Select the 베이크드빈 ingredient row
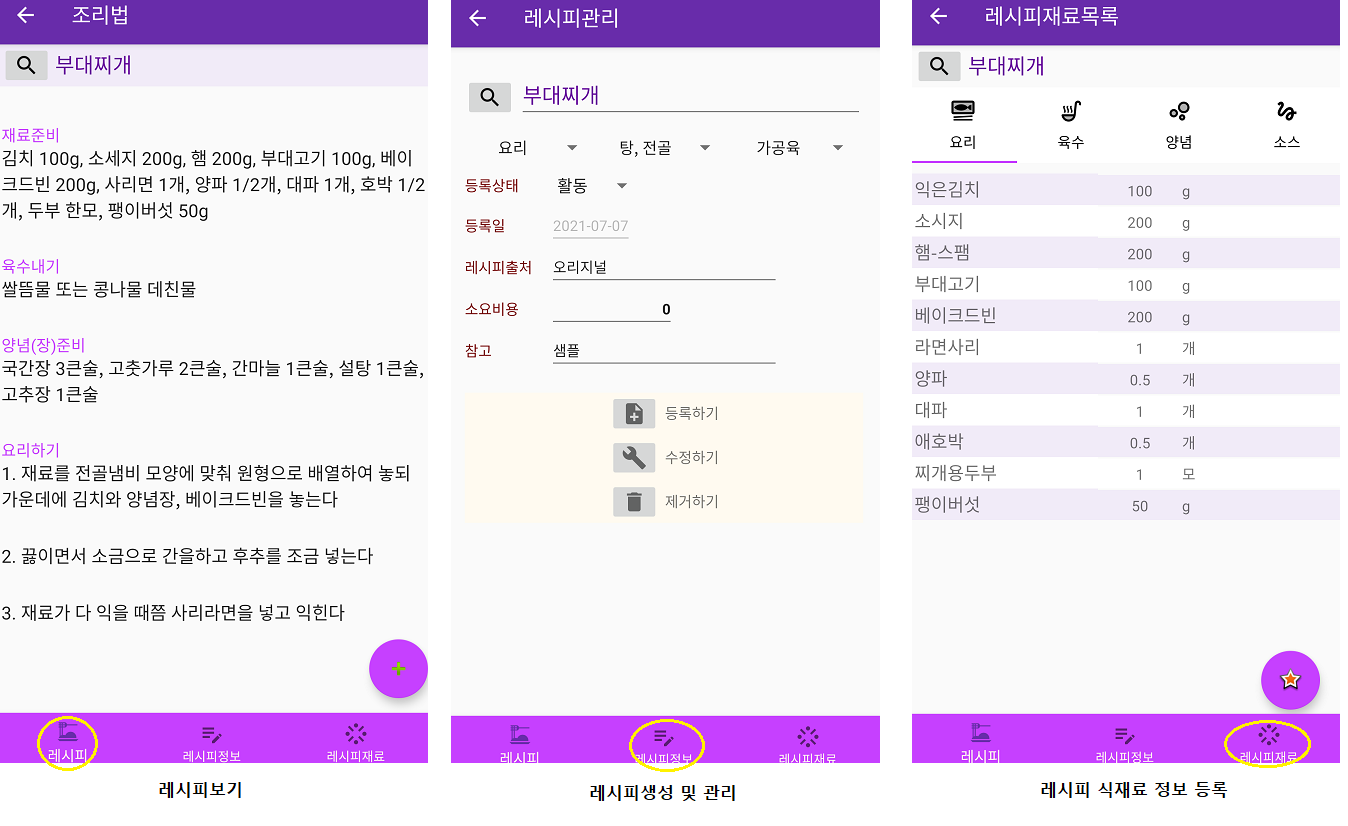Image resolution: width=1348 pixels, height=826 pixels. [x=1126, y=316]
